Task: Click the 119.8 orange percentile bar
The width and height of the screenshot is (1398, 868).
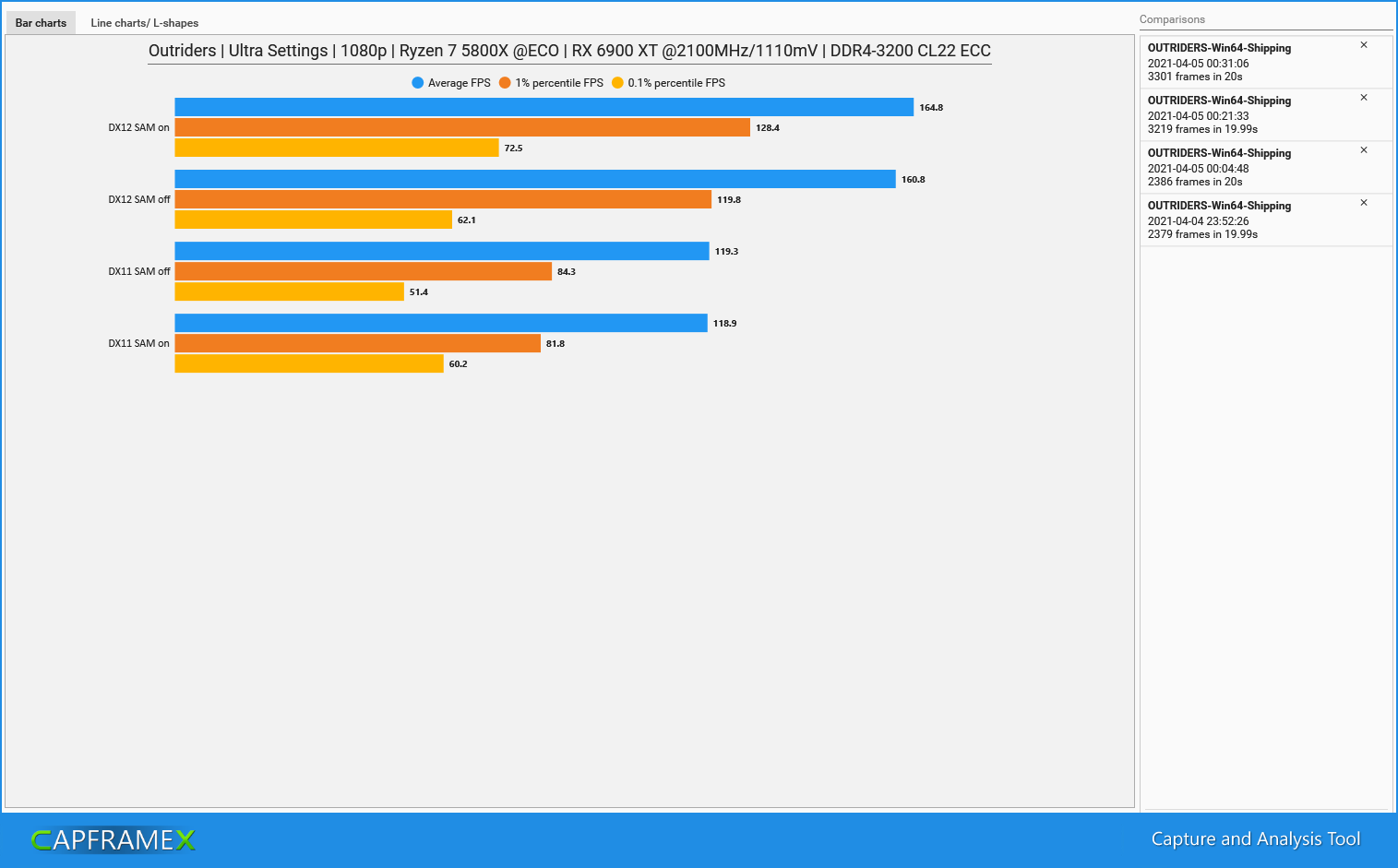Action: point(443,200)
